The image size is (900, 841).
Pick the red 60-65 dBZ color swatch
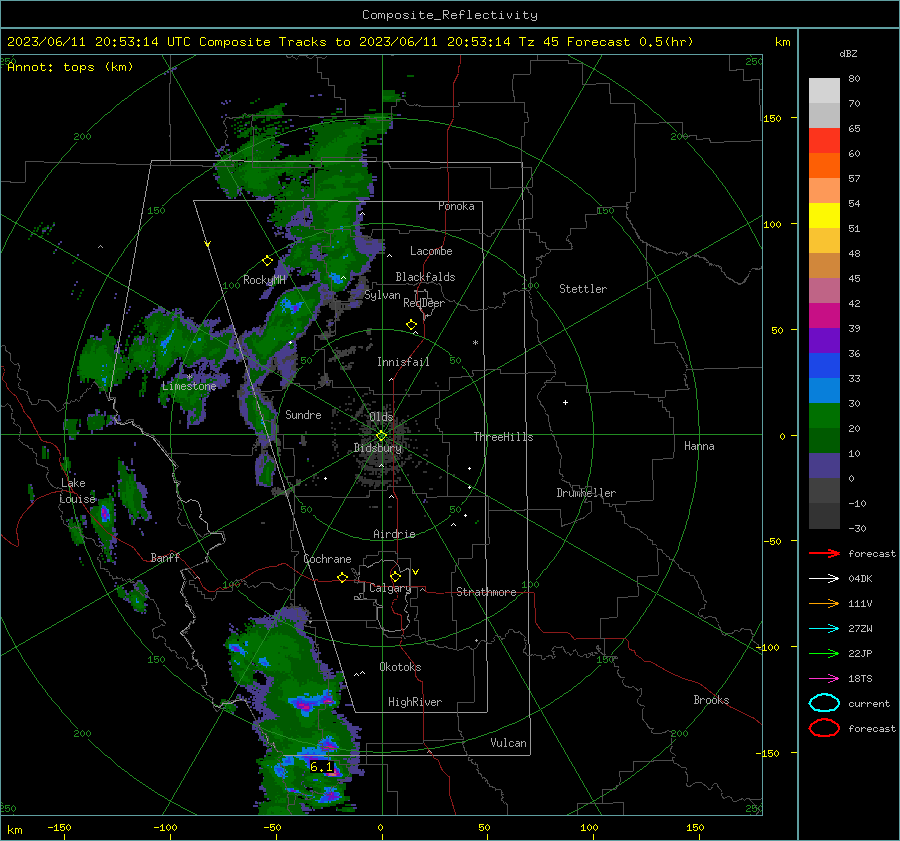coord(824,141)
